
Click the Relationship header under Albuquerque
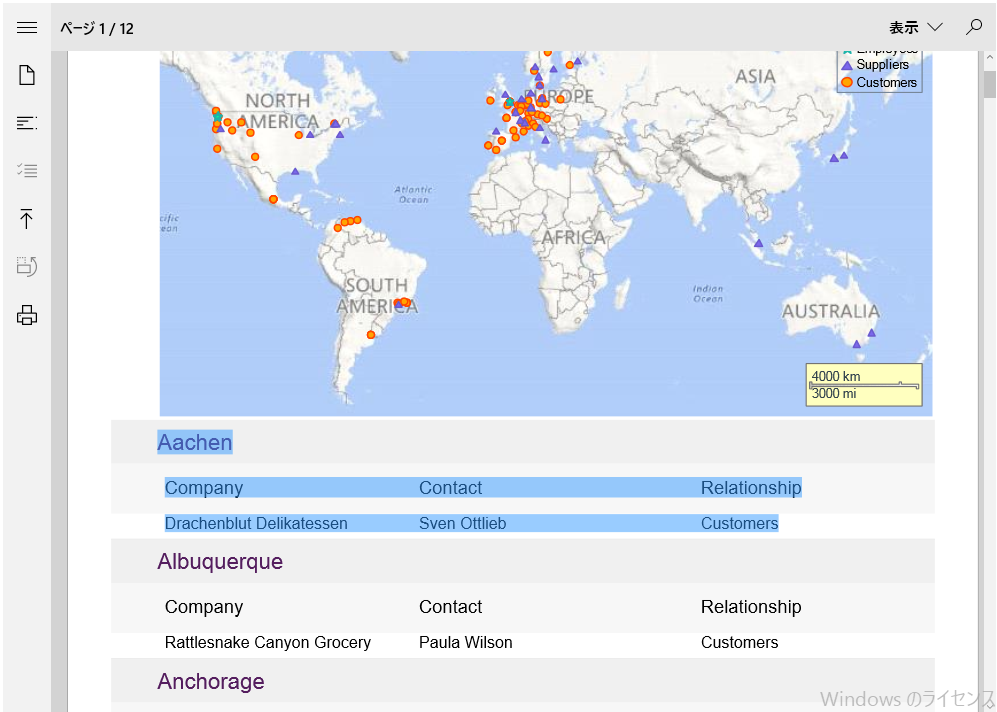[751, 606]
